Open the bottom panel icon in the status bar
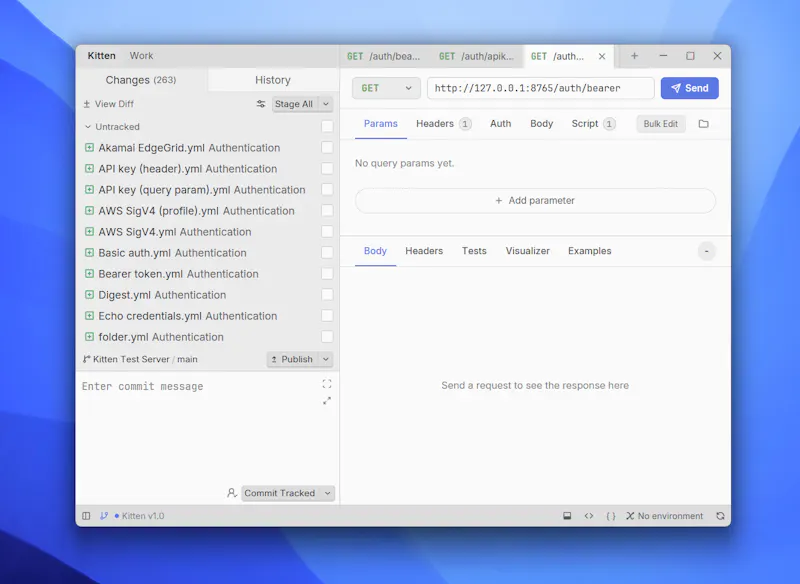The height and width of the screenshot is (584, 800). [x=567, y=516]
